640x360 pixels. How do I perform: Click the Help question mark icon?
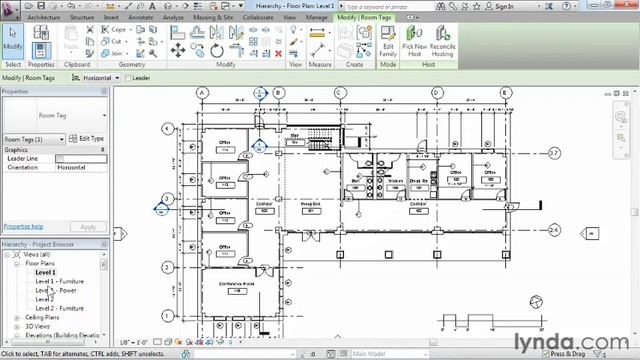tap(566, 6)
